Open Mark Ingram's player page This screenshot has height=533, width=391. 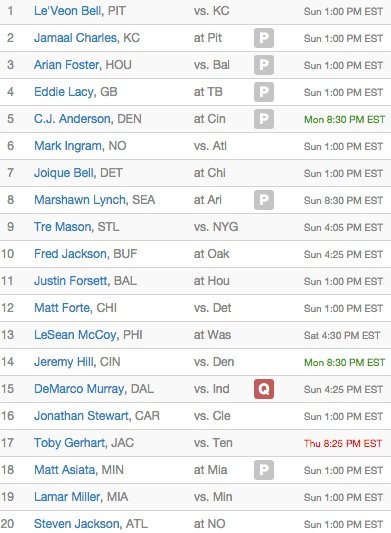(x=68, y=146)
